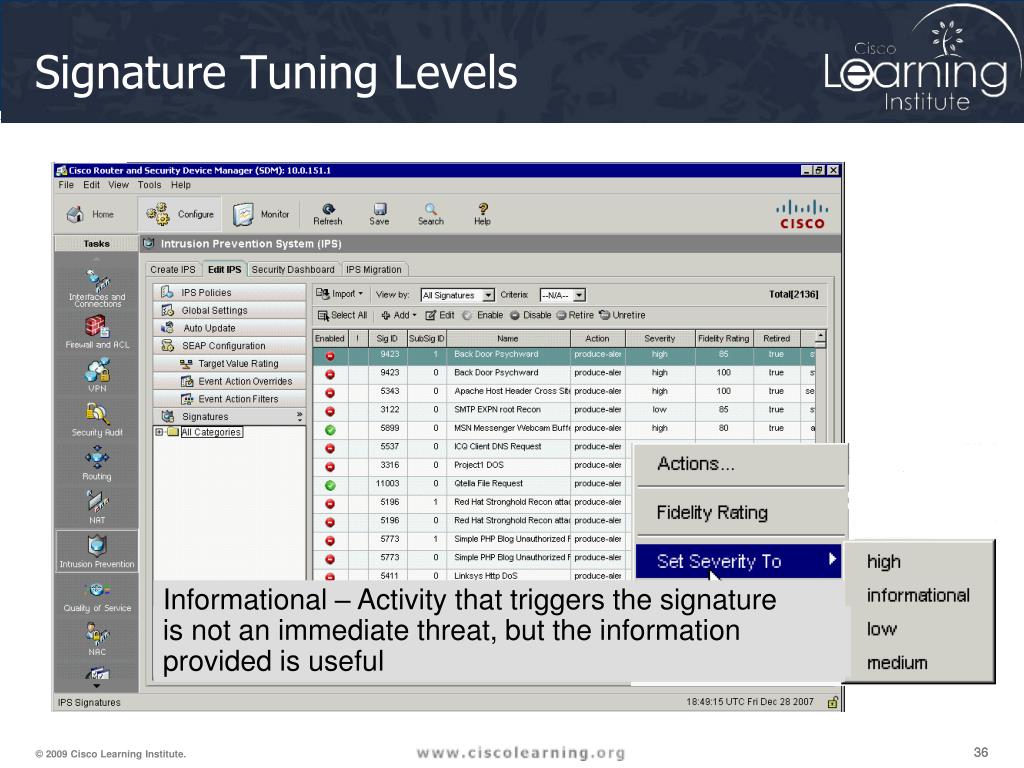Click the Disable signature button

[531, 315]
